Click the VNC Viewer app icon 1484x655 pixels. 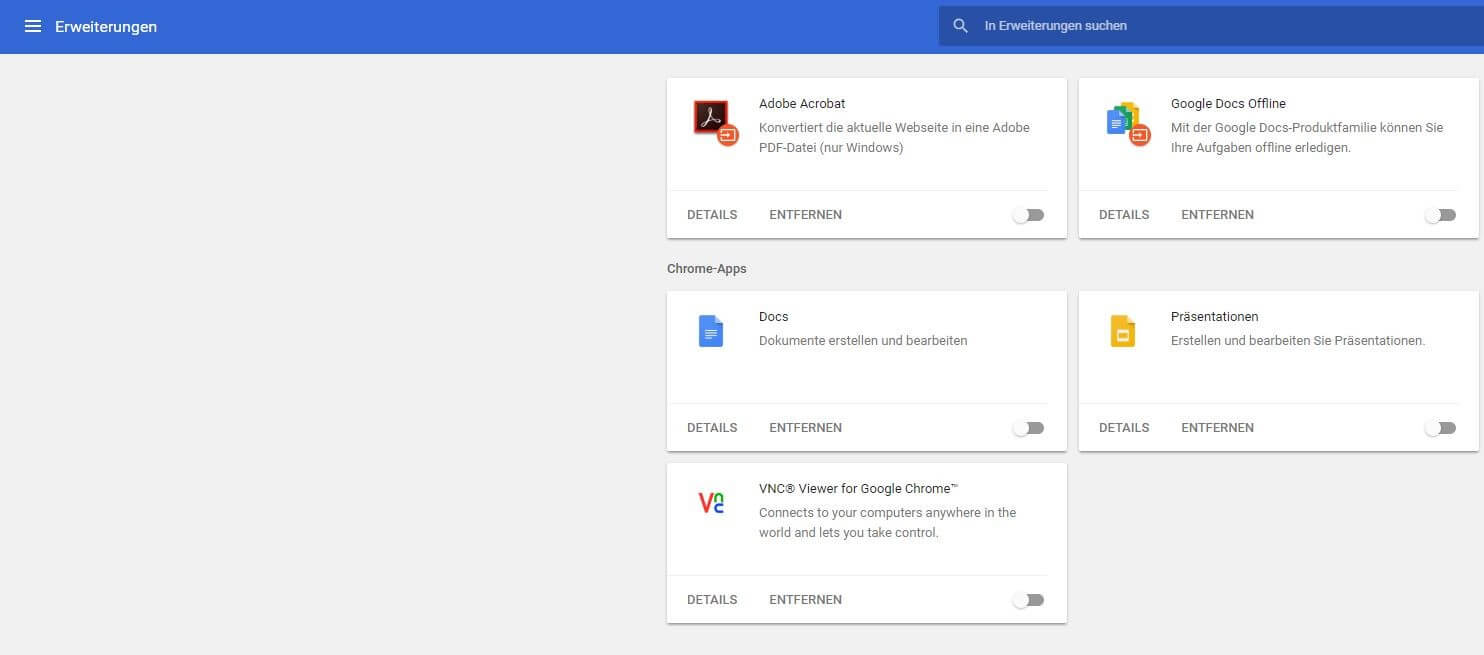coord(711,503)
